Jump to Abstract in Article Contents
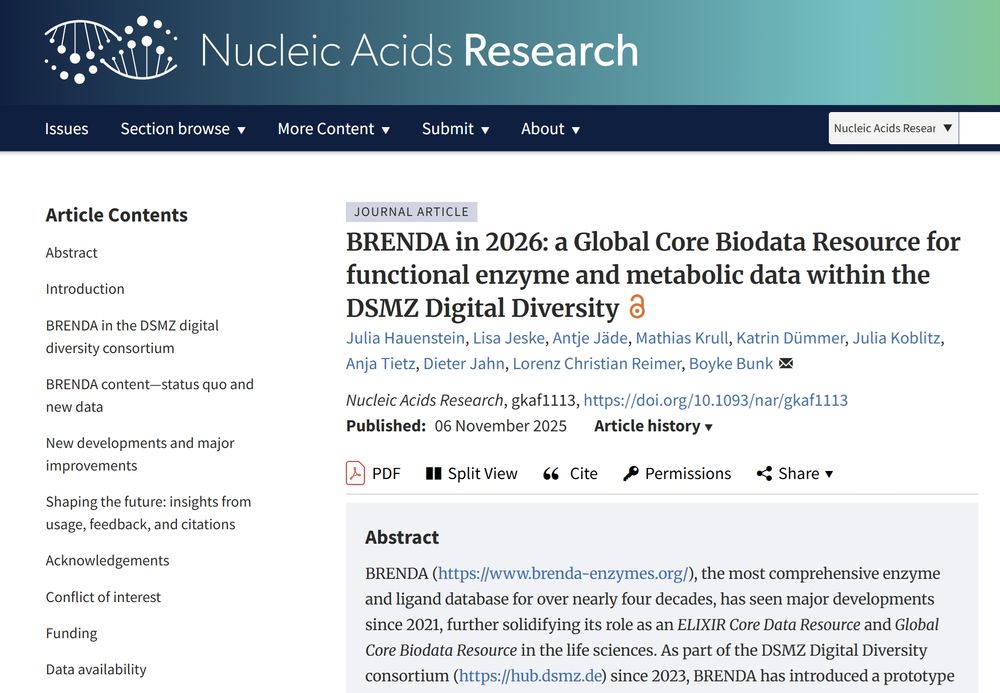Screen dimensions: 1000x693 tap(71, 252)
